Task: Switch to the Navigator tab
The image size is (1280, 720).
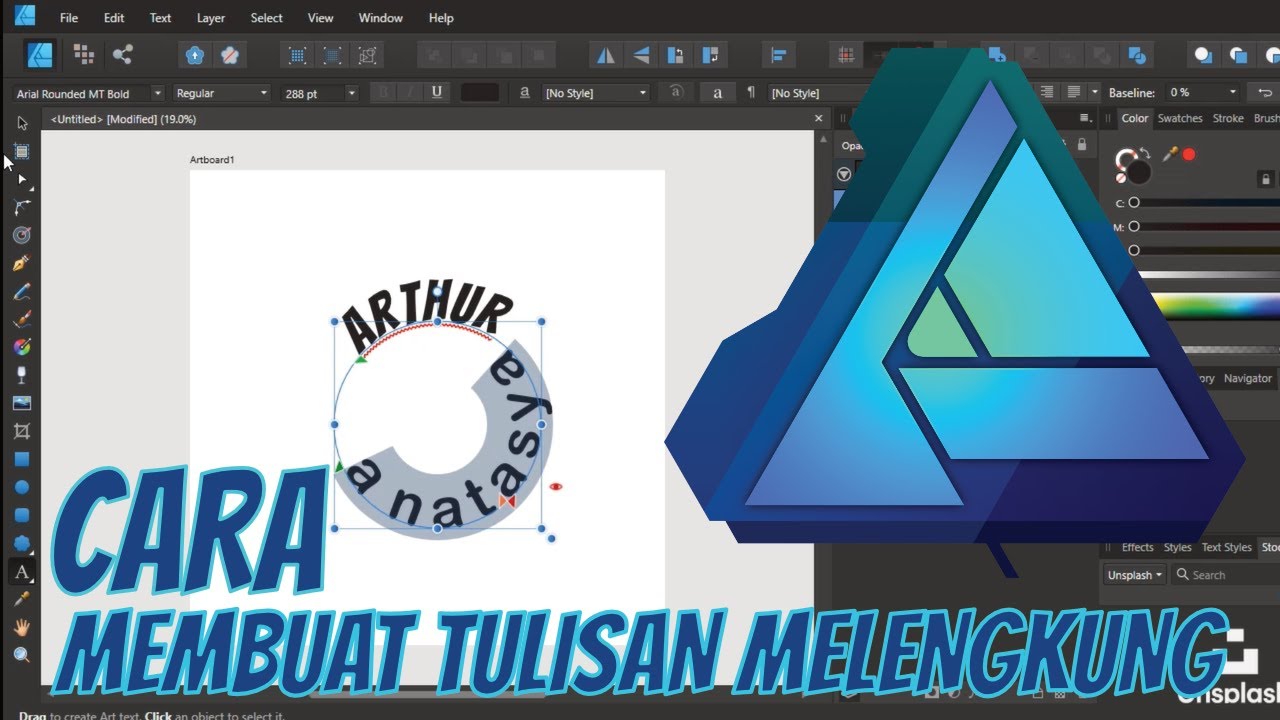Action: point(1248,378)
